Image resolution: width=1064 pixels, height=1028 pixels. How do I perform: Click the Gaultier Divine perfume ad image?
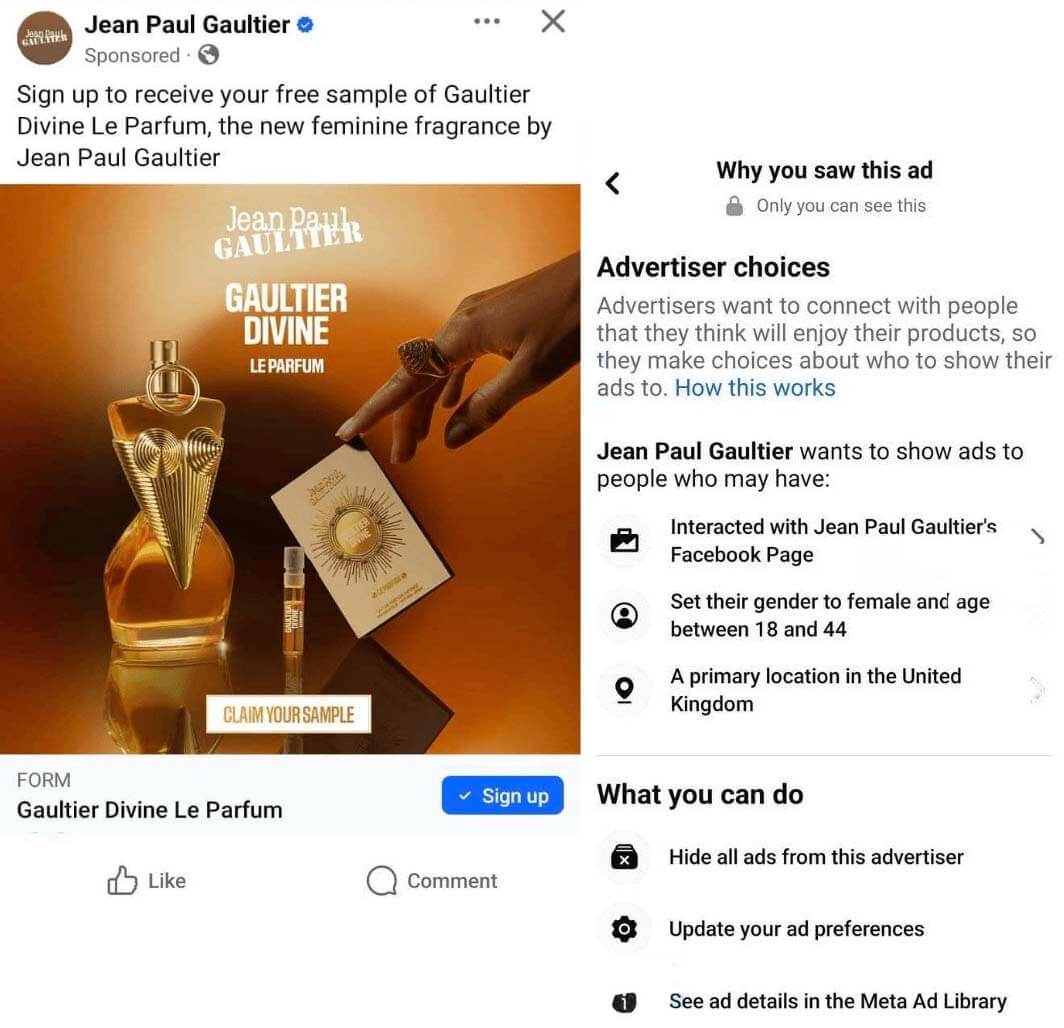tap(290, 469)
